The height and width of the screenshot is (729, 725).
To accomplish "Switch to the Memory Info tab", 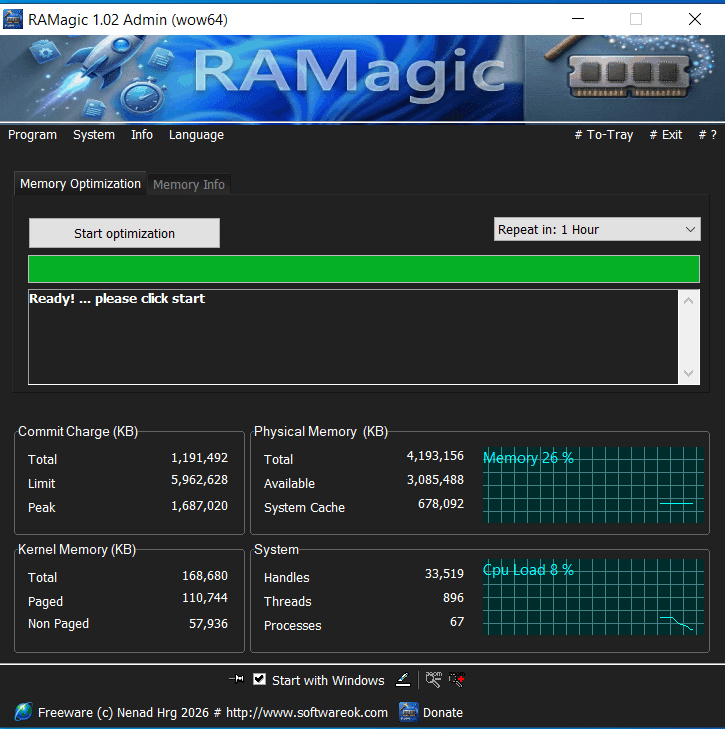I will (189, 185).
